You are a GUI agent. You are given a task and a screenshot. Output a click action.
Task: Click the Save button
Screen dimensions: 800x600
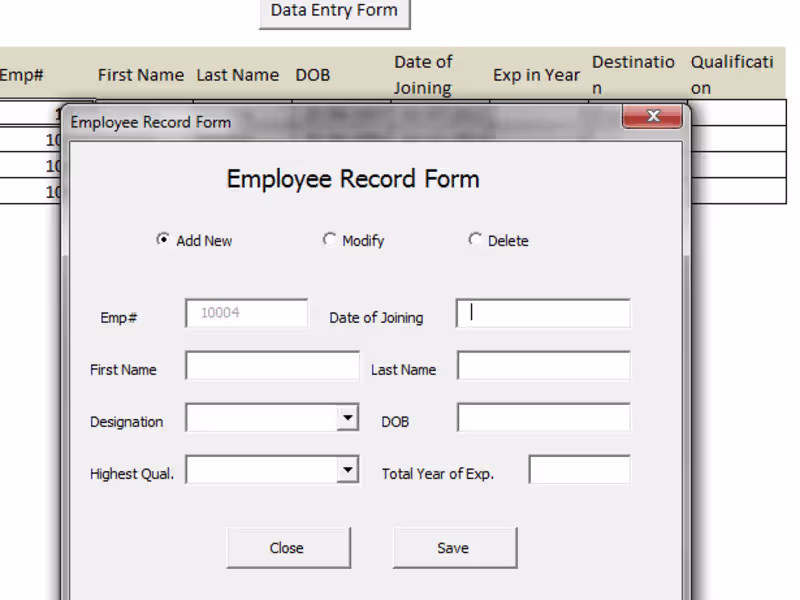(x=453, y=547)
